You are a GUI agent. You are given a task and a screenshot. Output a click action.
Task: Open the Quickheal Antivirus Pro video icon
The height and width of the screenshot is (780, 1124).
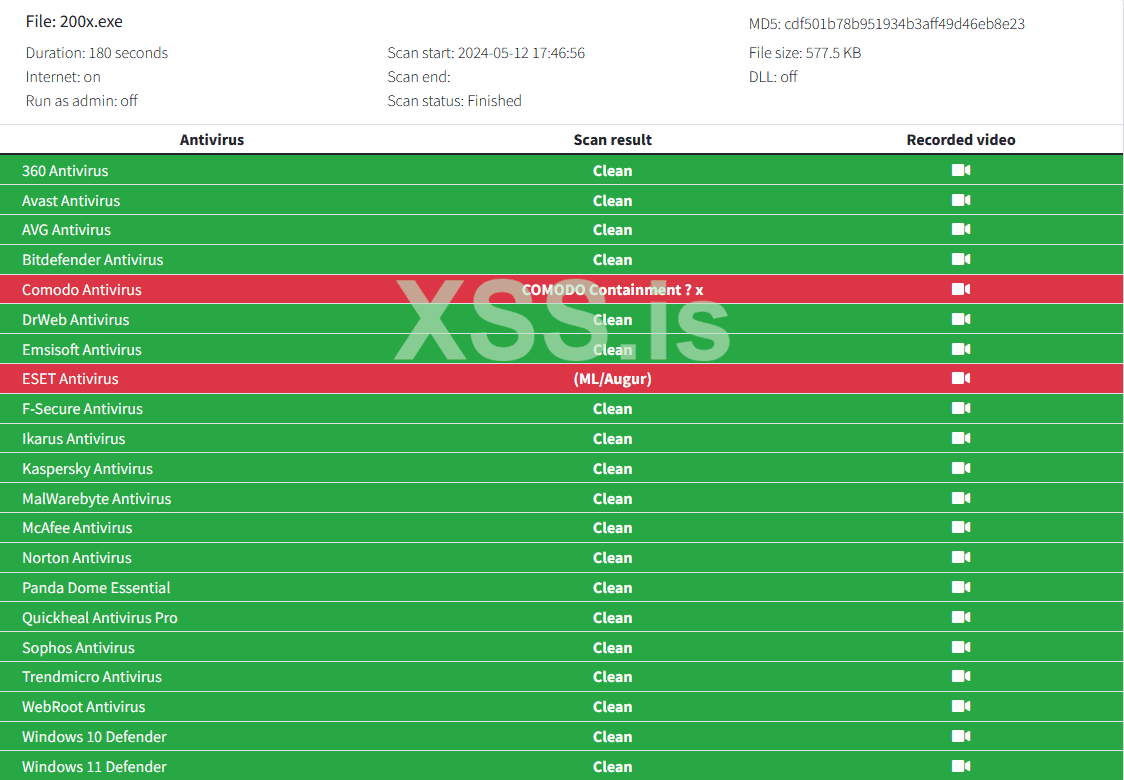pos(961,617)
